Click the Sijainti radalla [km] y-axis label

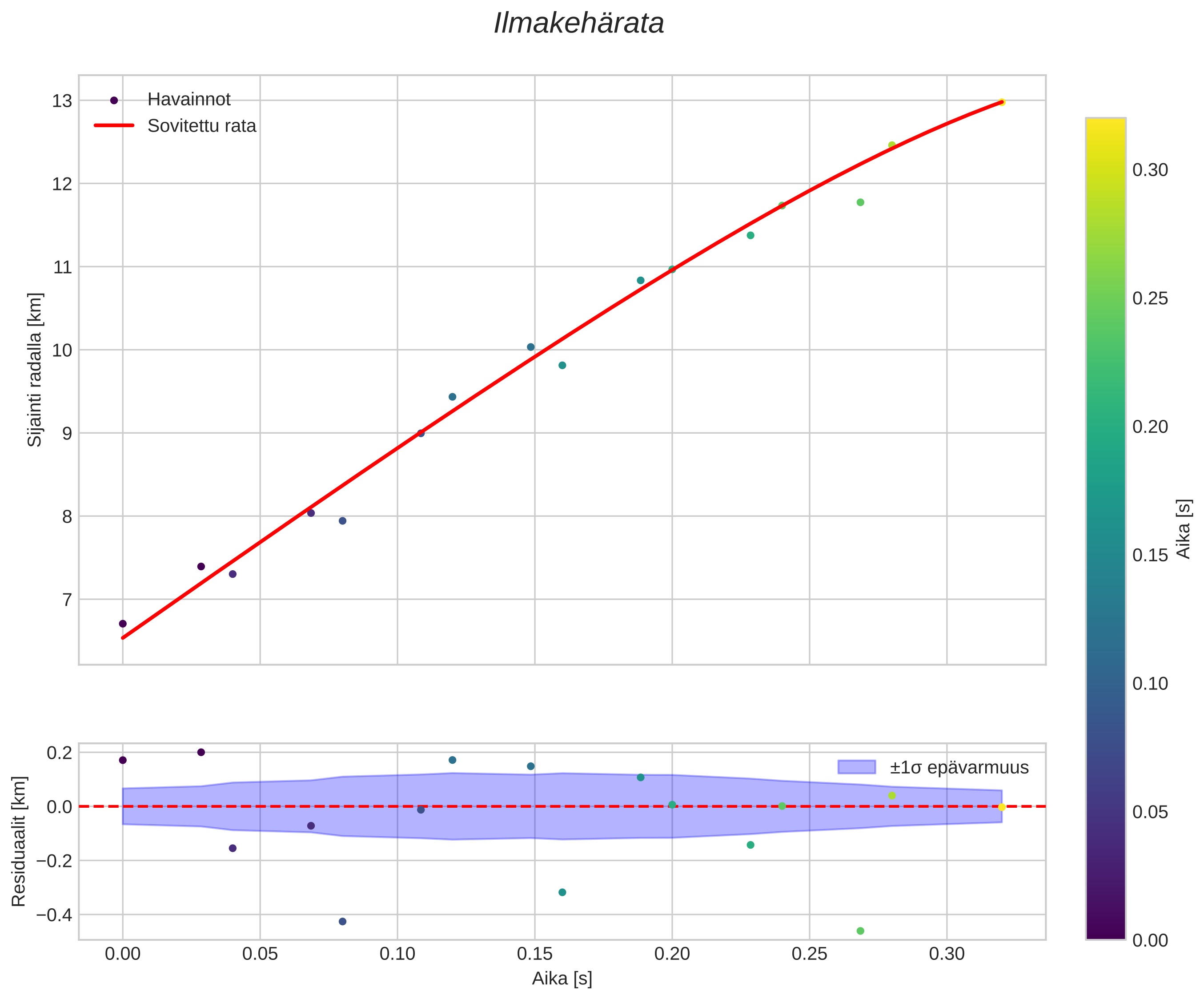36,370
